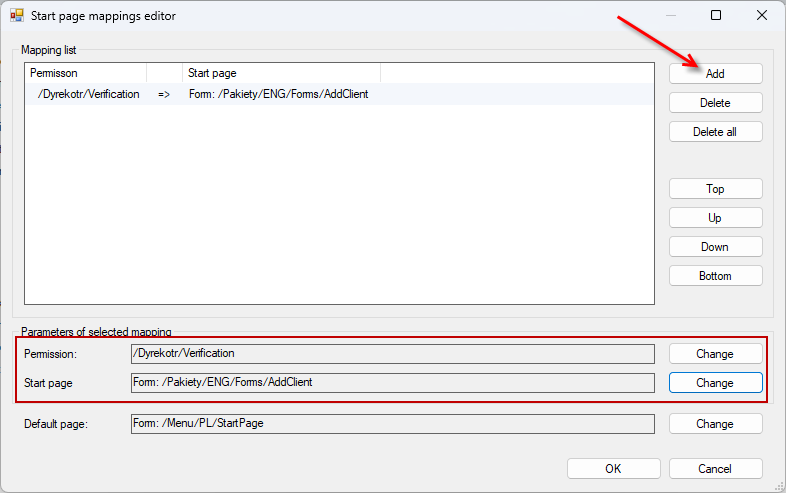Change the Default page
The height and width of the screenshot is (493, 786).
pos(715,424)
